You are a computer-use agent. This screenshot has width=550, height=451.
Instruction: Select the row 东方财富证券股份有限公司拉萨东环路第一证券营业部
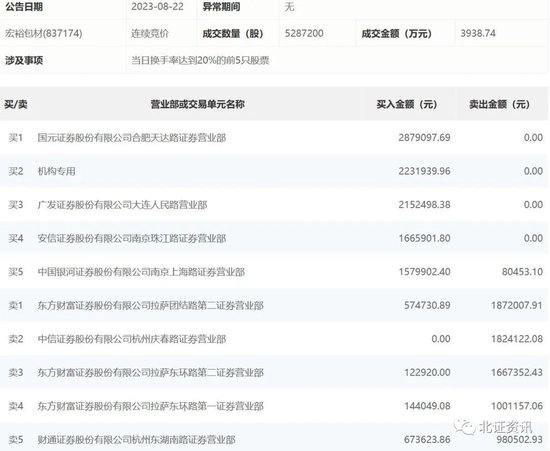point(274,406)
